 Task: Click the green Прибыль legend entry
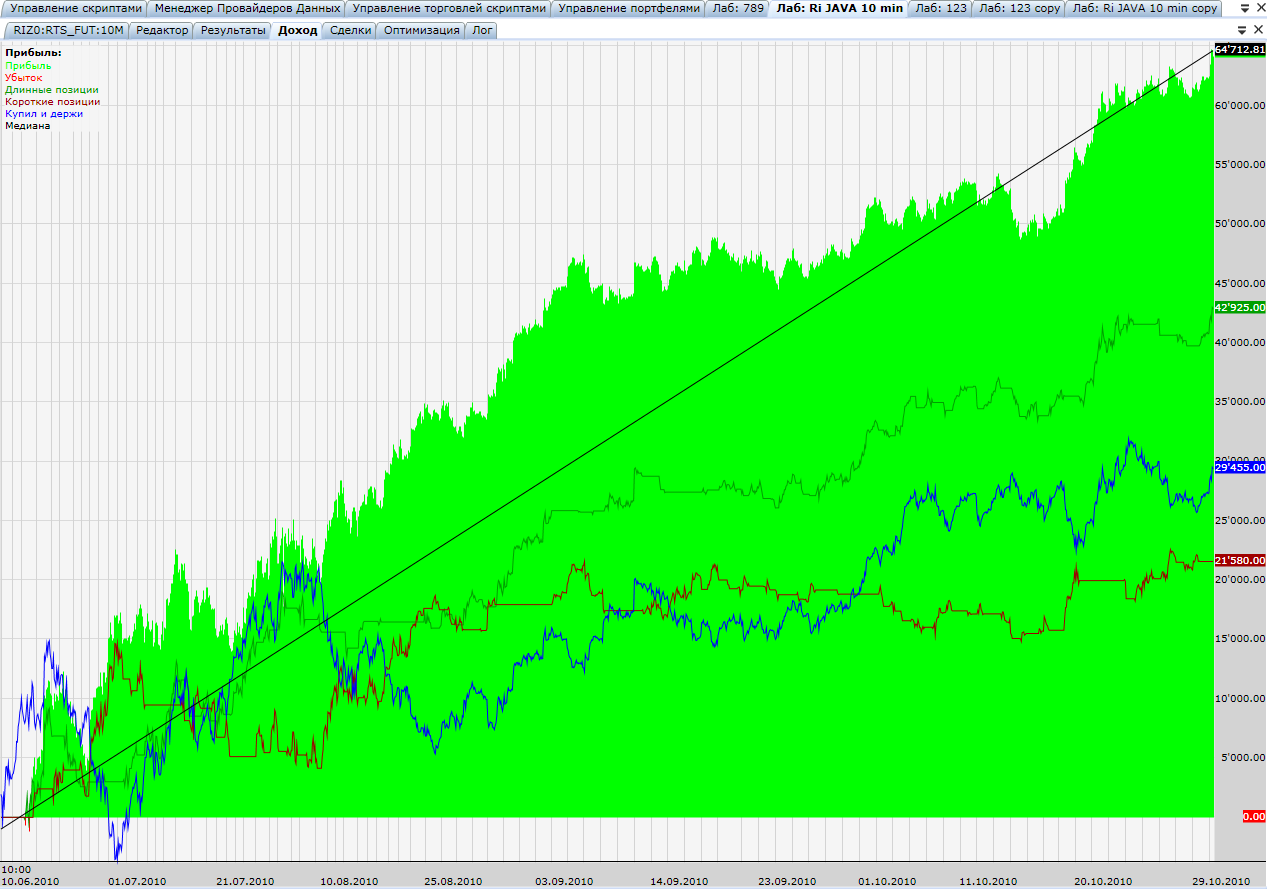point(28,66)
